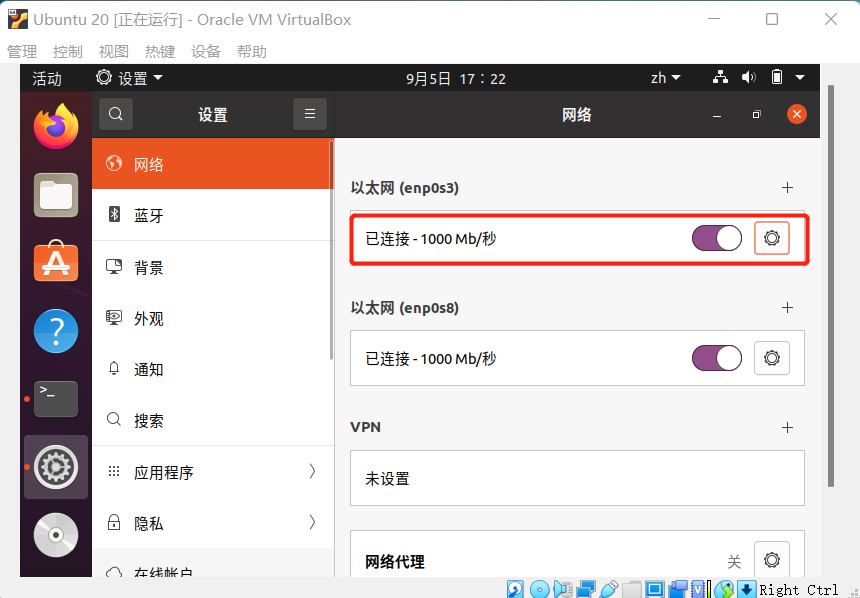
Task: Click the VirtualBox recording status icon
Action: point(678,589)
